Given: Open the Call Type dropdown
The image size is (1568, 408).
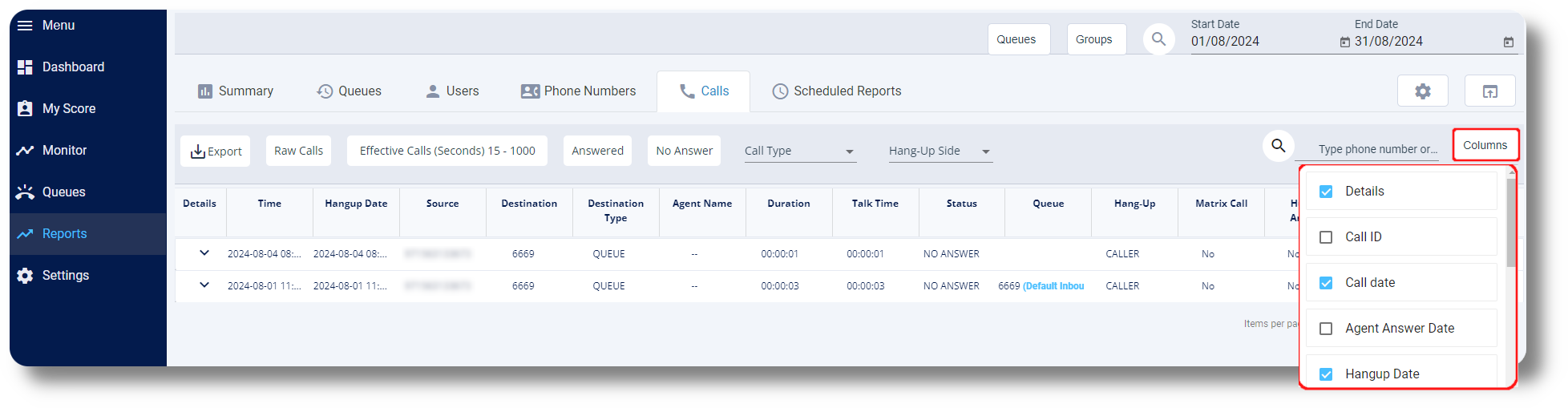Looking at the screenshot, I should [x=800, y=151].
